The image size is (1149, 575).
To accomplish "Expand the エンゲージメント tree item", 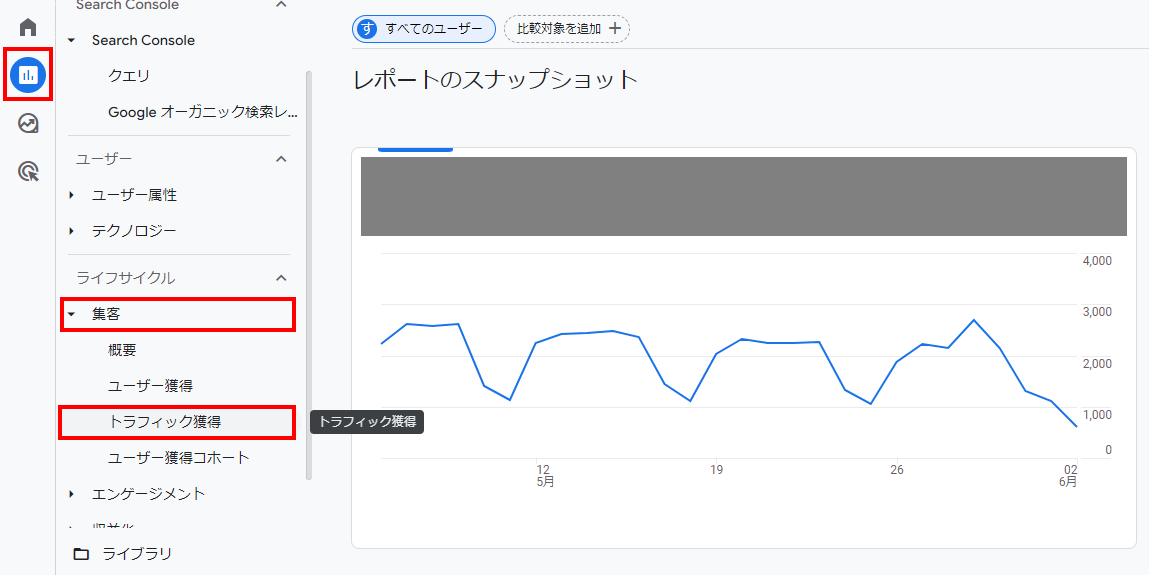I will (72, 494).
